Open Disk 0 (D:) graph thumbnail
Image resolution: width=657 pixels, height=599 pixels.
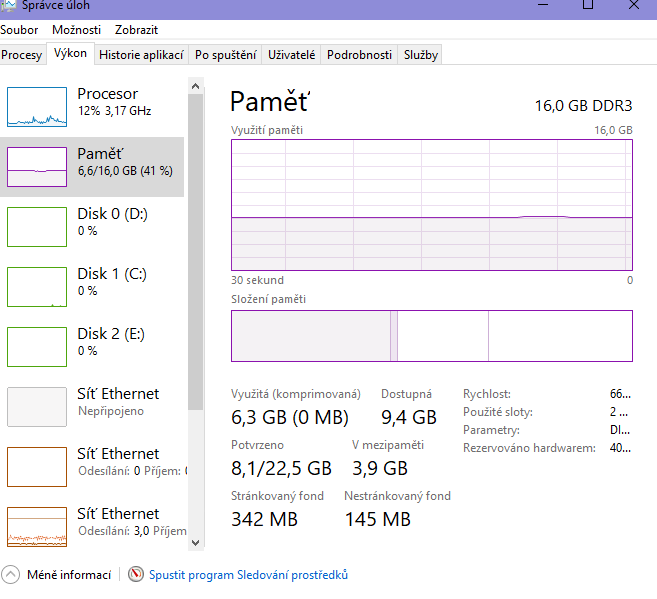click(x=36, y=226)
